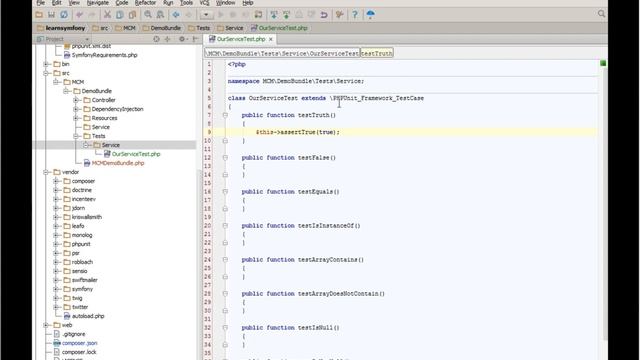640x360 pixels.
Task: Toggle code fold for testFalse function
Action: pyautogui.click(x=225, y=158)
